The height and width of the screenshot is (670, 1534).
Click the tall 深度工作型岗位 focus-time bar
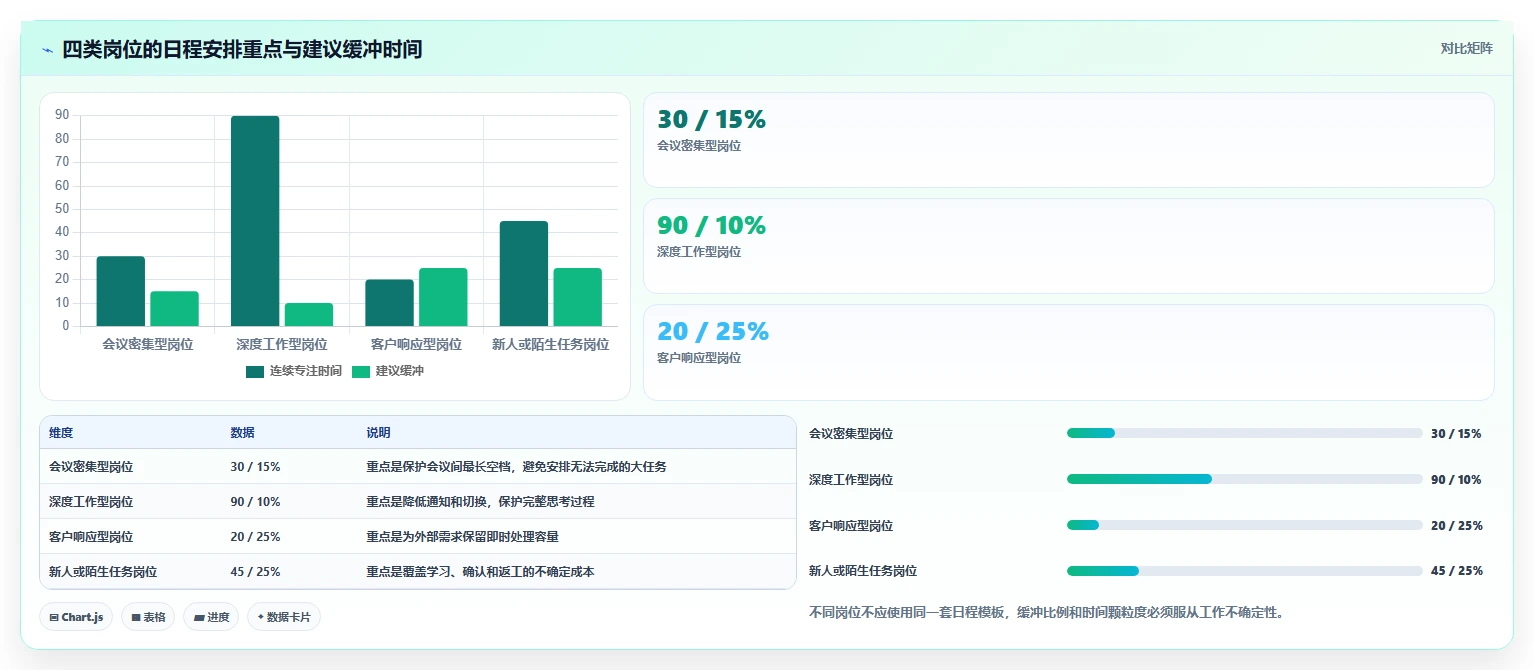(255, 221)
